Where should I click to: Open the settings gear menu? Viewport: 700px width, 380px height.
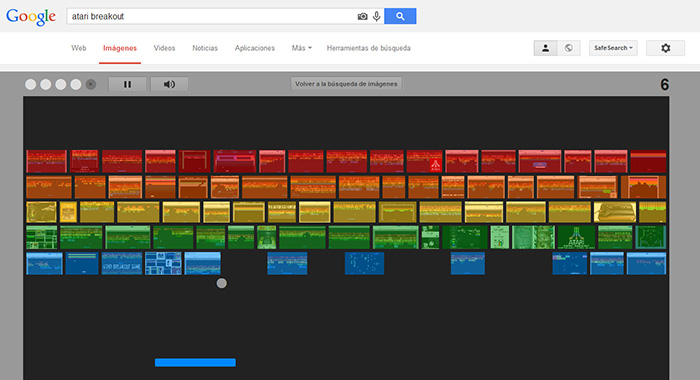pos(665,48)
